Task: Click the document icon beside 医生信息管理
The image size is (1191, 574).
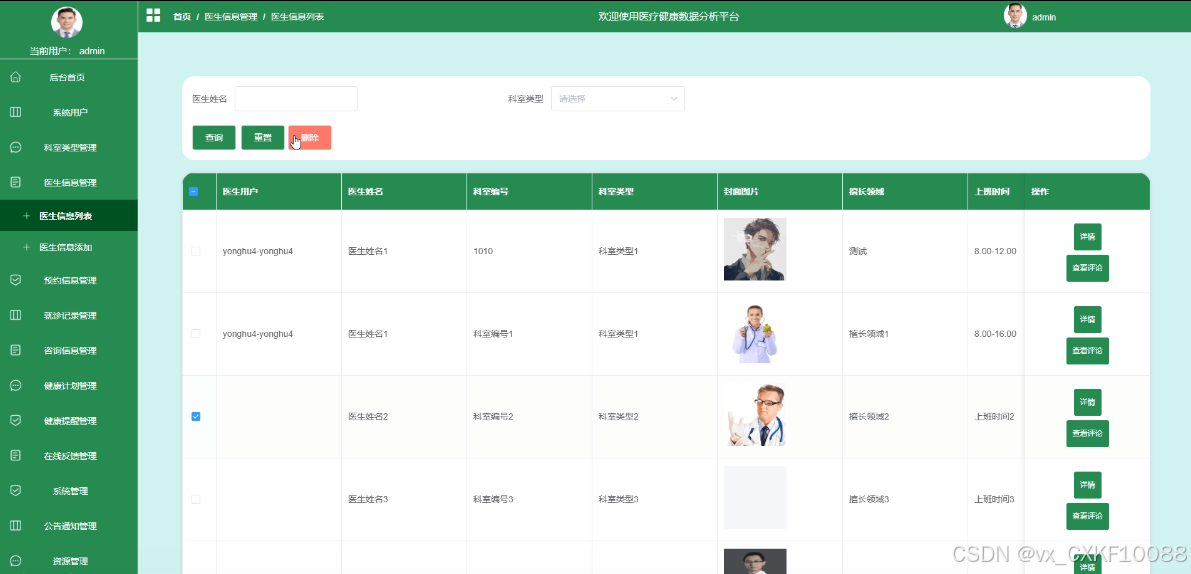Action: coord(15,182)
